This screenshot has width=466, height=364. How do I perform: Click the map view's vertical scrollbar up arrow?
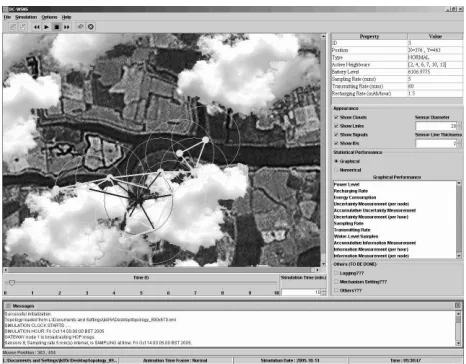[323, 36]
